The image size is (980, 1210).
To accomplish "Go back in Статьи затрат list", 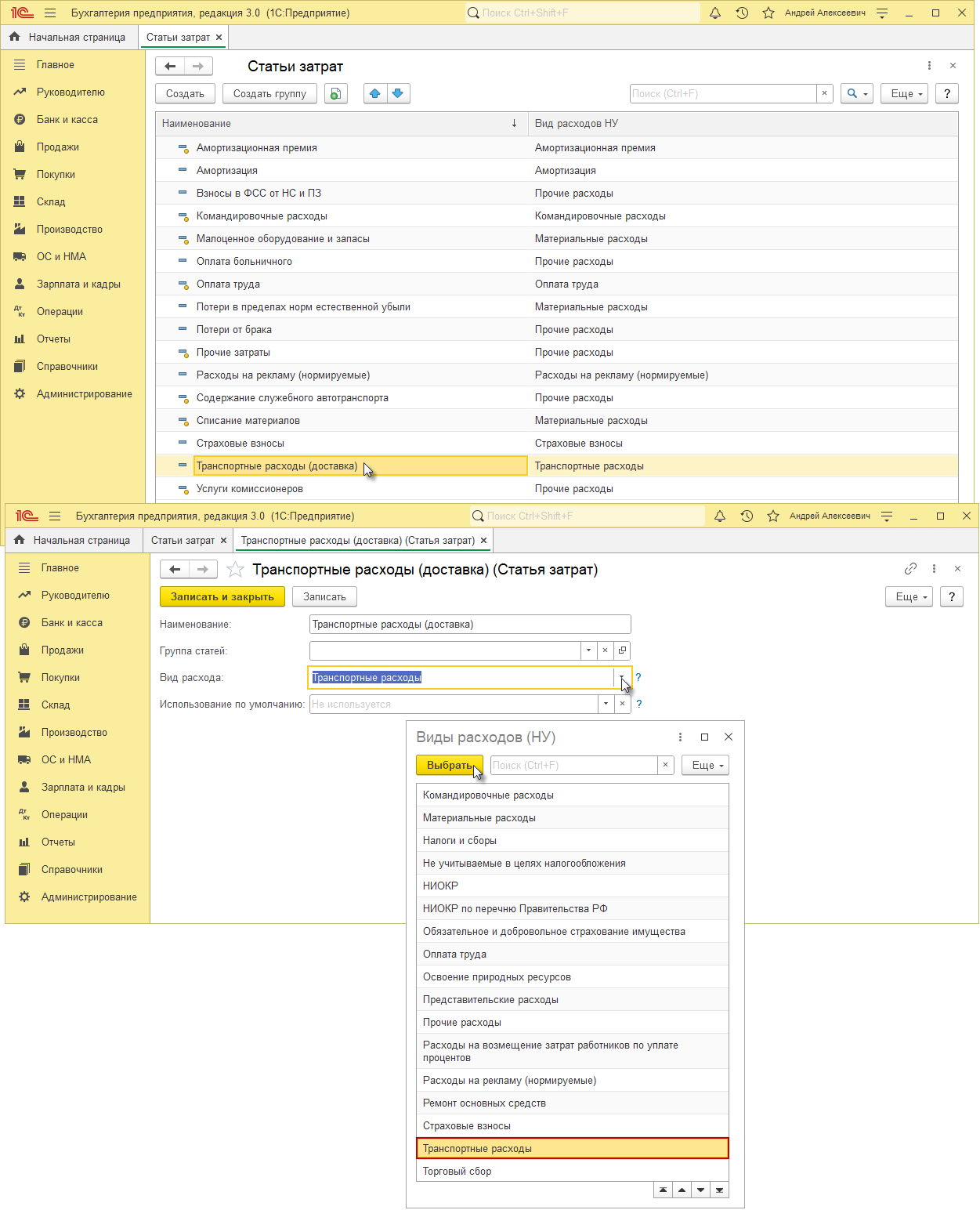I will coord(170,66).
